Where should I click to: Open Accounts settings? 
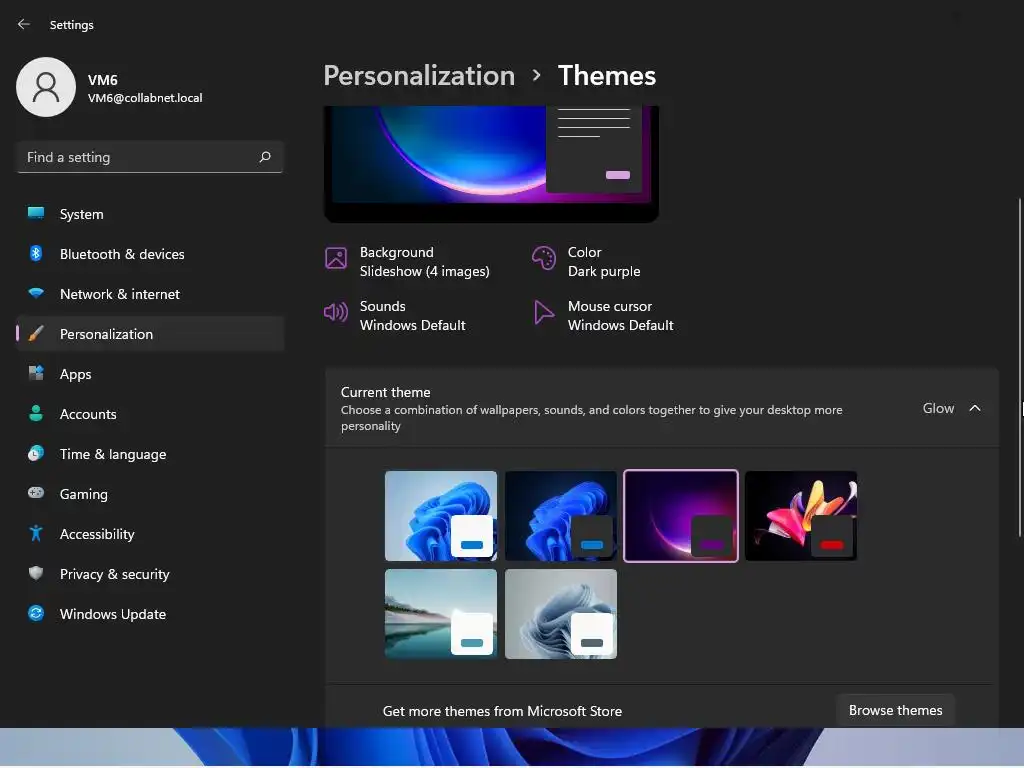click(150, 414)
